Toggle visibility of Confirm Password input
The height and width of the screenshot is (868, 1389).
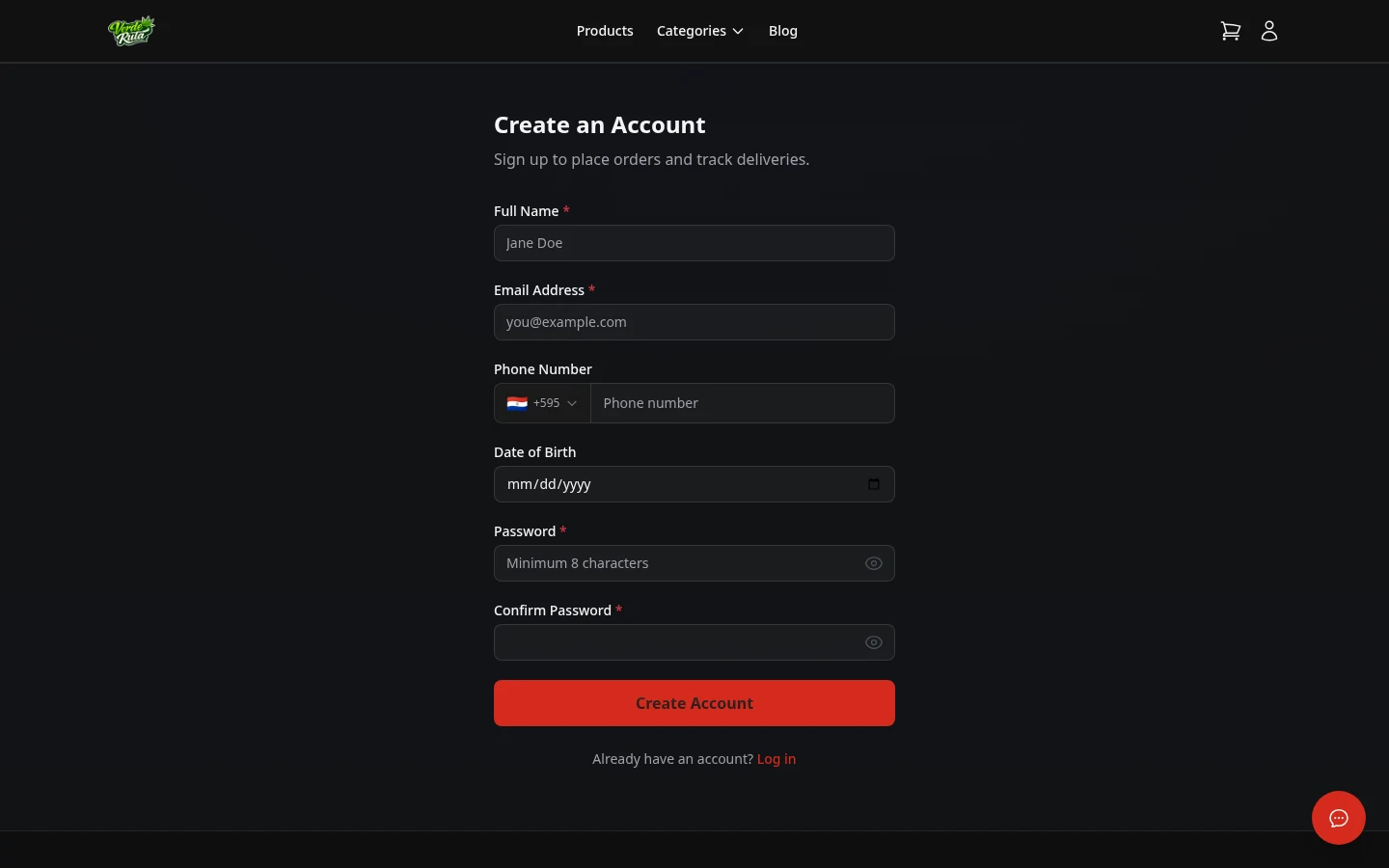(x=873, y=641)
